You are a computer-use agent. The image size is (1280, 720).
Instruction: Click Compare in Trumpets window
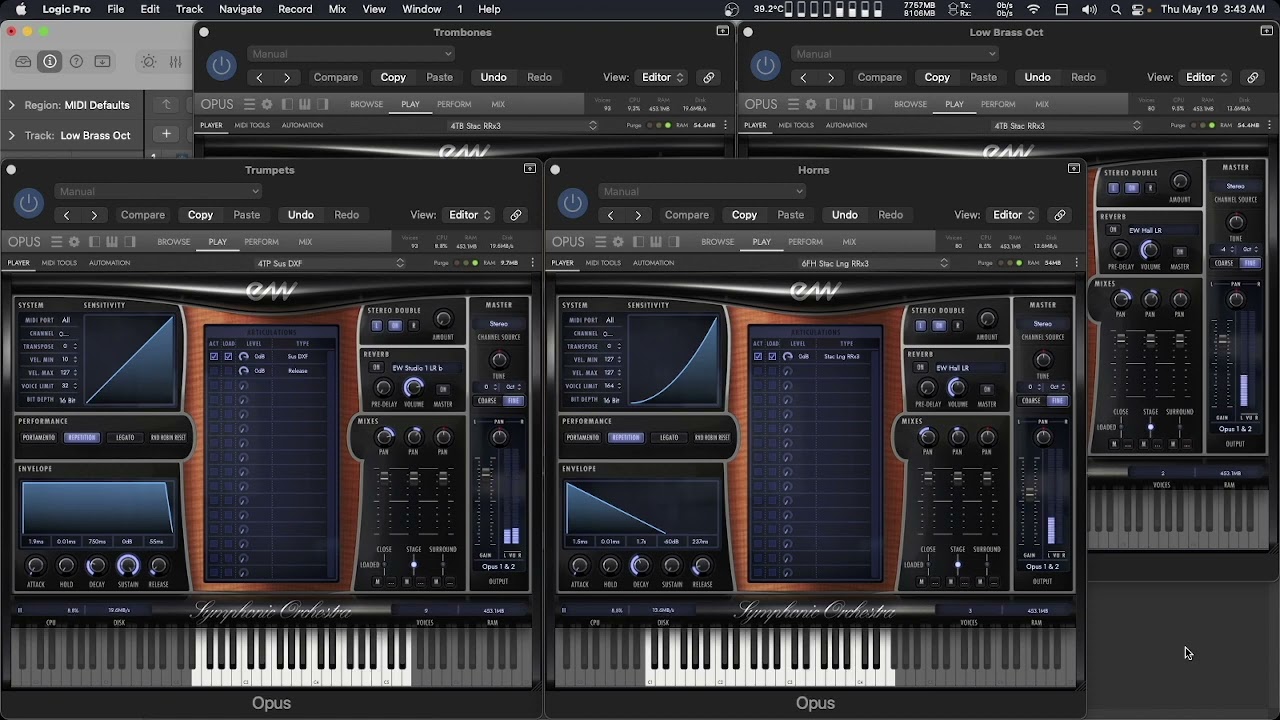pos(143,215)
